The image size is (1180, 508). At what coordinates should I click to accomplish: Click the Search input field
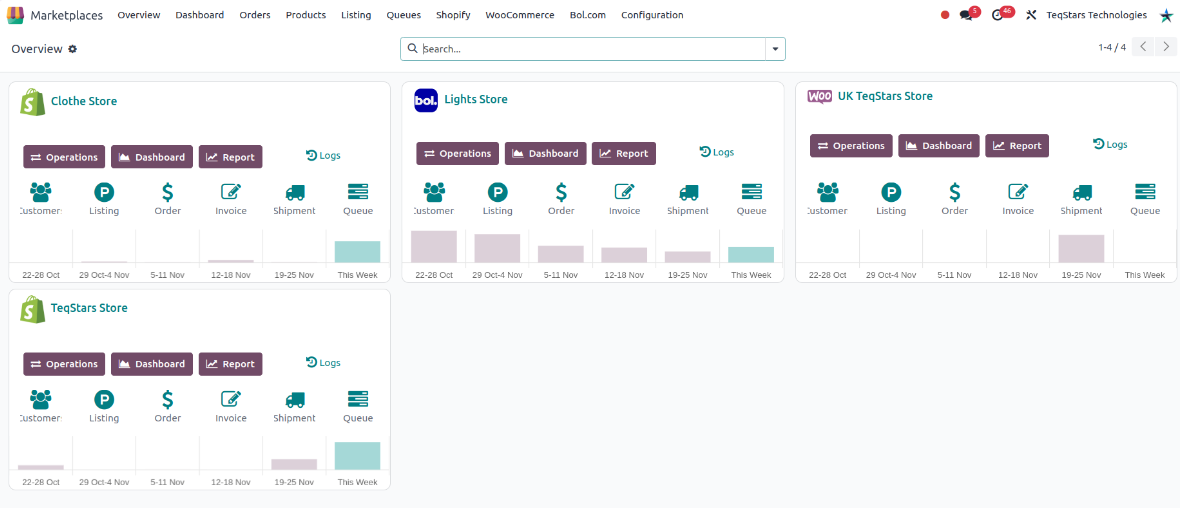click(592, 49)
